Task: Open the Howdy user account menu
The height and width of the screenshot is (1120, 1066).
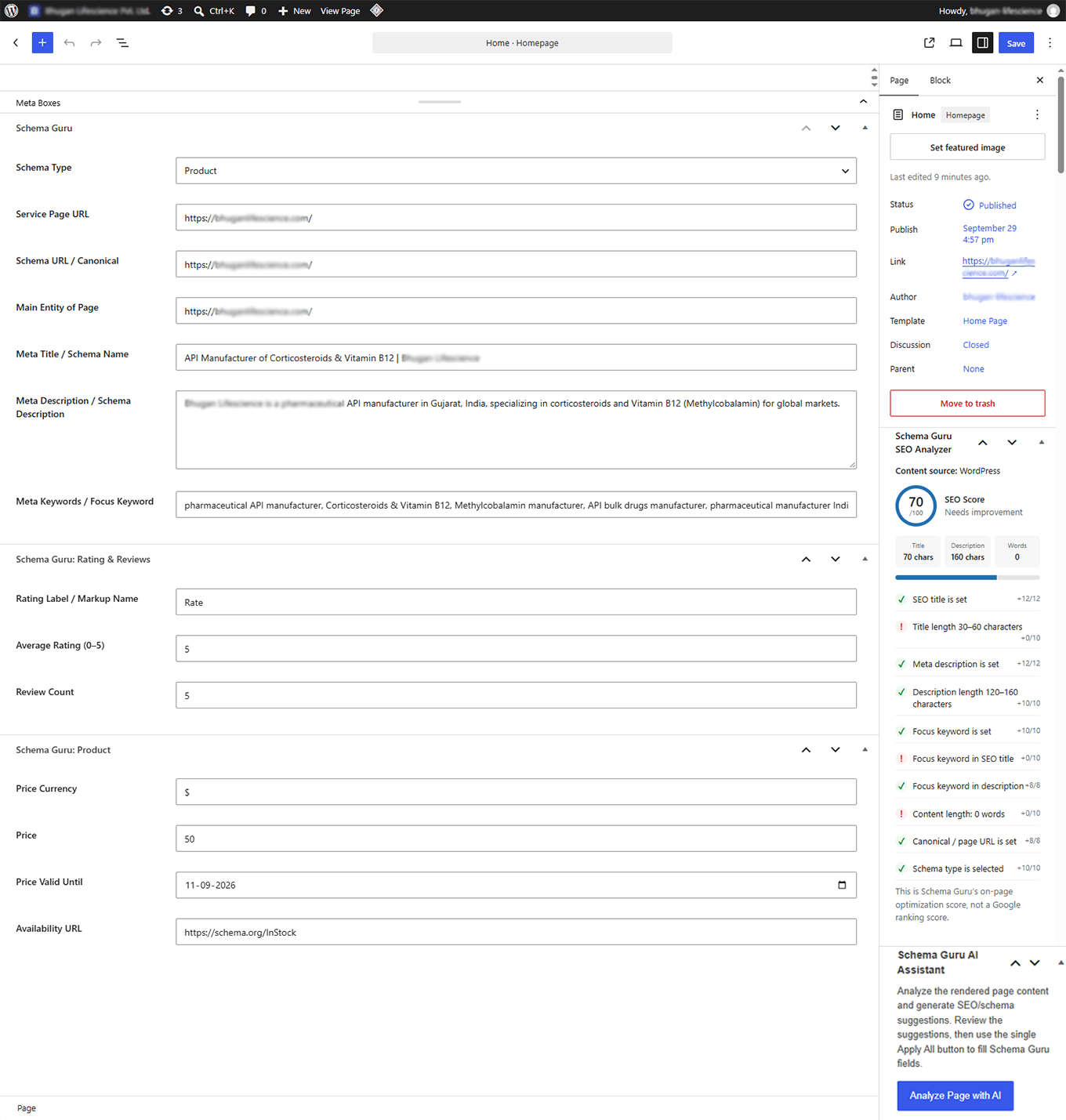Action: (x=999, y=11)
